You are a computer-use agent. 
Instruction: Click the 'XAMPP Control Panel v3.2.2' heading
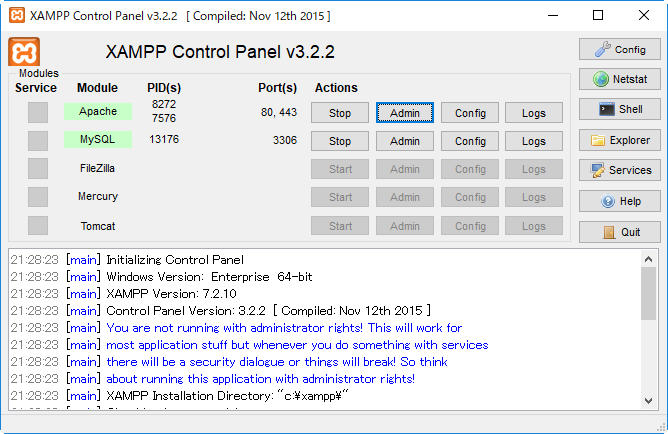pyautogui.click(x=220, y=52)
